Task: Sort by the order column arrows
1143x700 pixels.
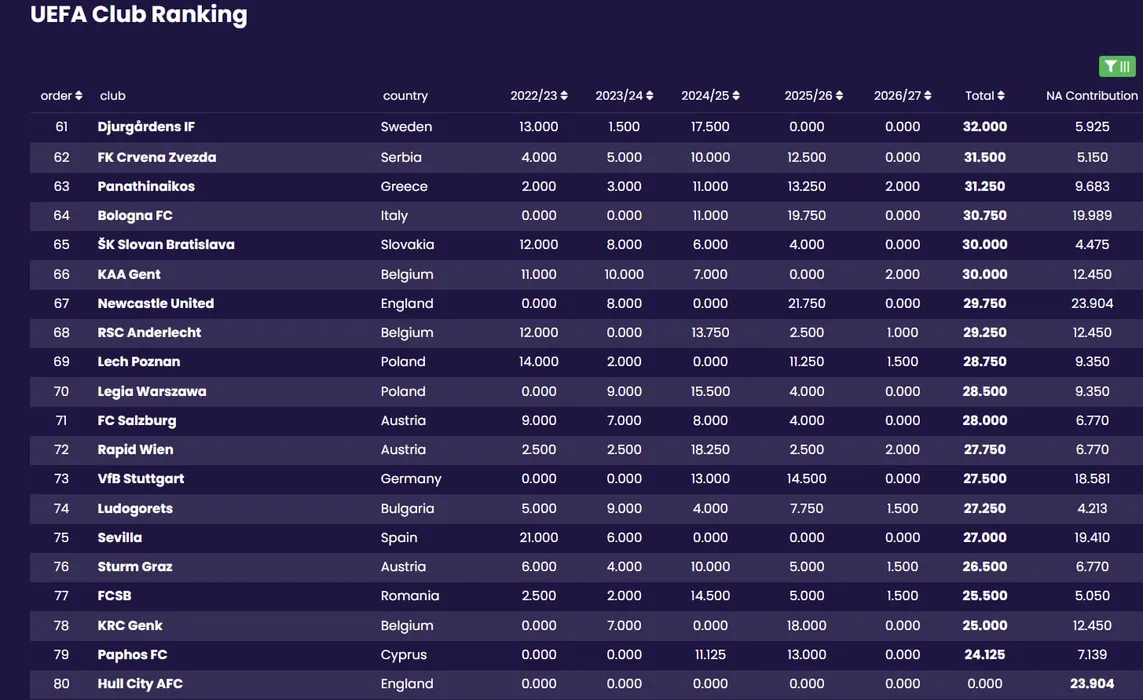Action: click(79, 96)
